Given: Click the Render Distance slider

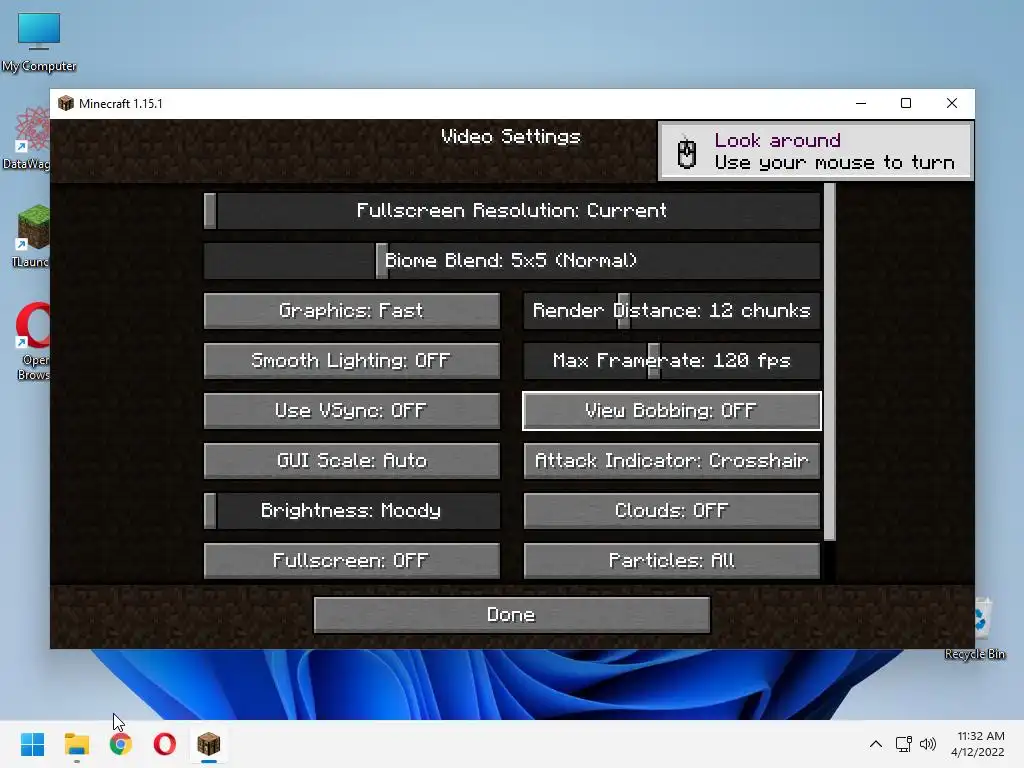Looking at the screenshot, I should tap(671, 310).
